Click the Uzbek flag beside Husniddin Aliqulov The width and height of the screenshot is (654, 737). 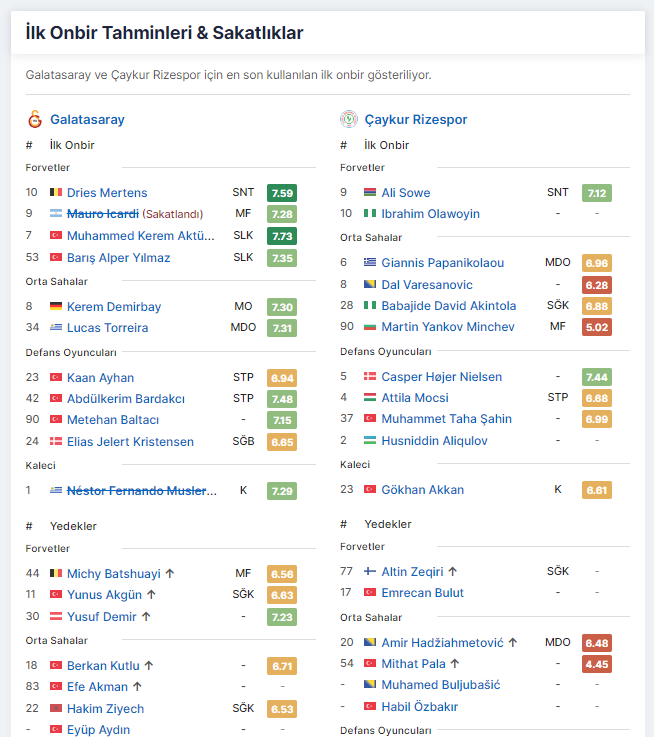click(x=370, y=440)
